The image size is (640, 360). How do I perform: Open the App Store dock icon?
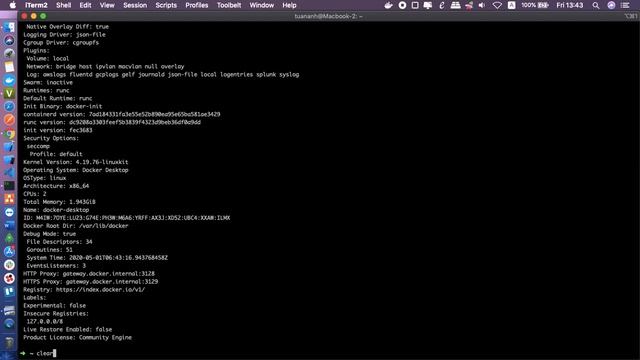click(9, 251)
